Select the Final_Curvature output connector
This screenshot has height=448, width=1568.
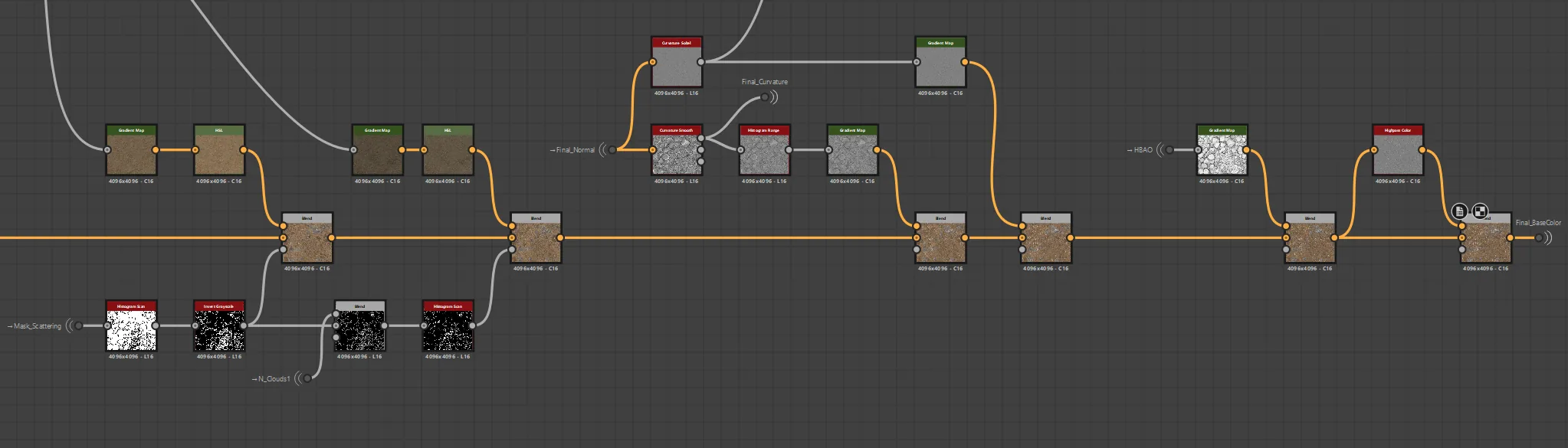tap(764, 97)
